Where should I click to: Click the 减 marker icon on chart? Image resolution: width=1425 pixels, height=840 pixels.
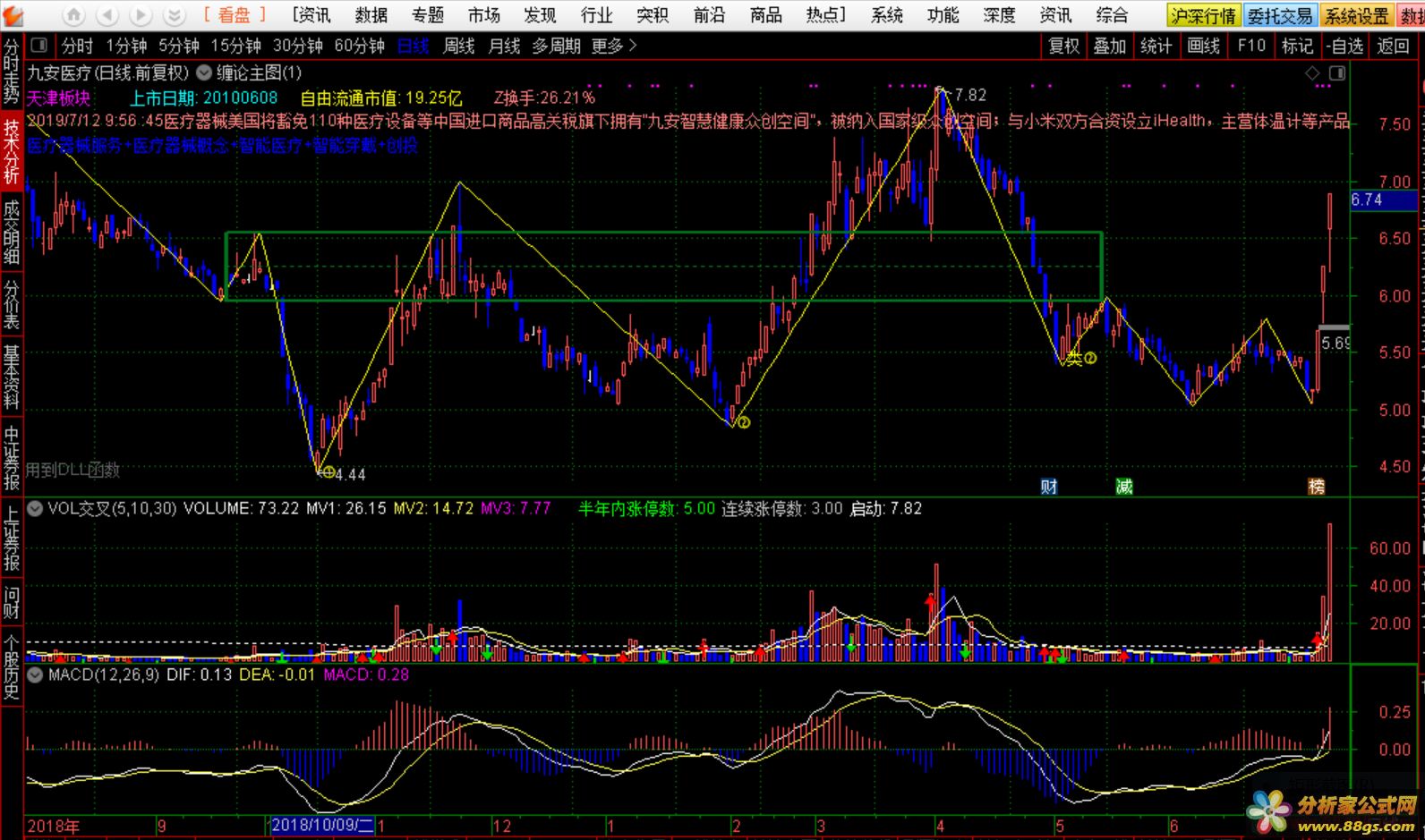click(x=1124, y=487)
